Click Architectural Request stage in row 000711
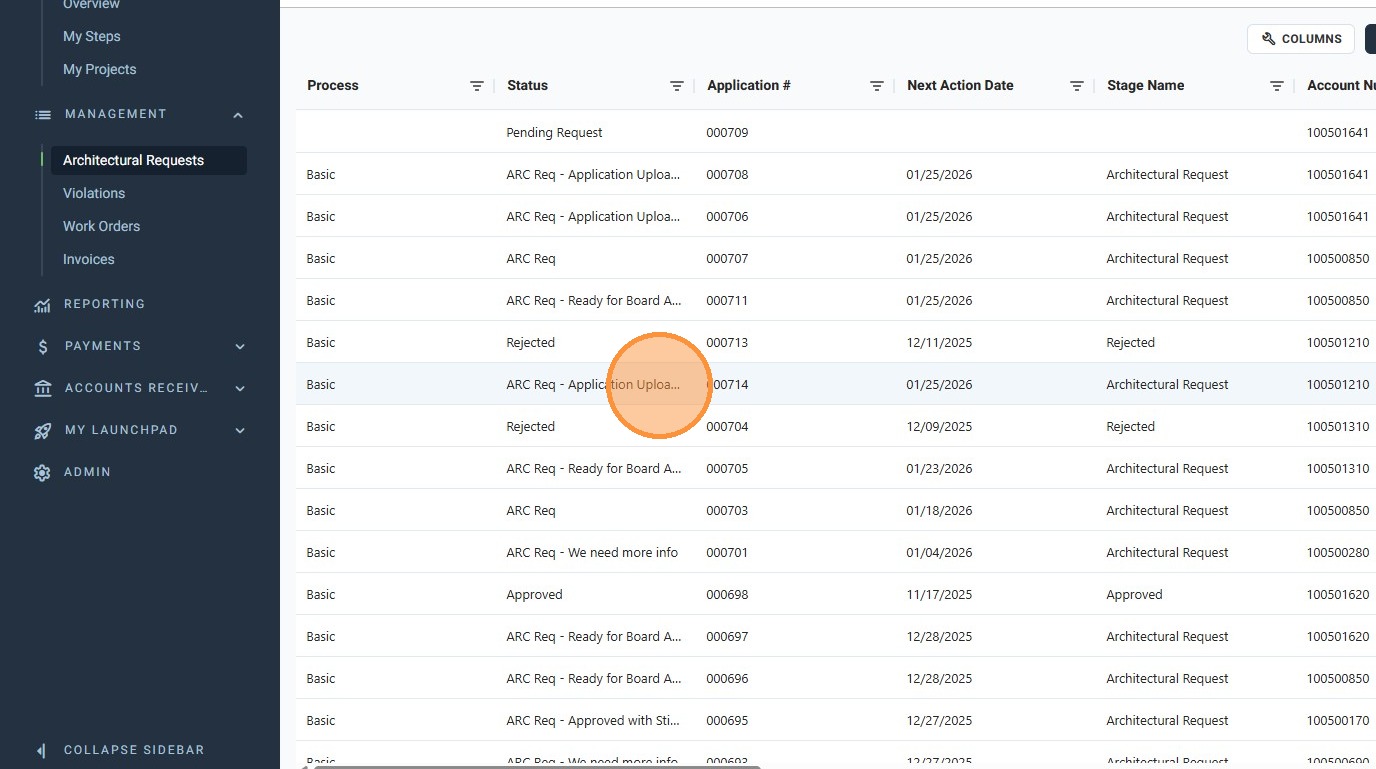1376x769 pixels. pos(1168,301)
